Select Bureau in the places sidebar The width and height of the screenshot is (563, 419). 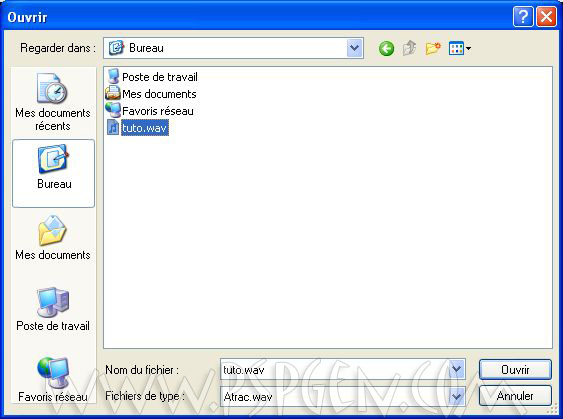pyautogui.click(x=53, y=174)
